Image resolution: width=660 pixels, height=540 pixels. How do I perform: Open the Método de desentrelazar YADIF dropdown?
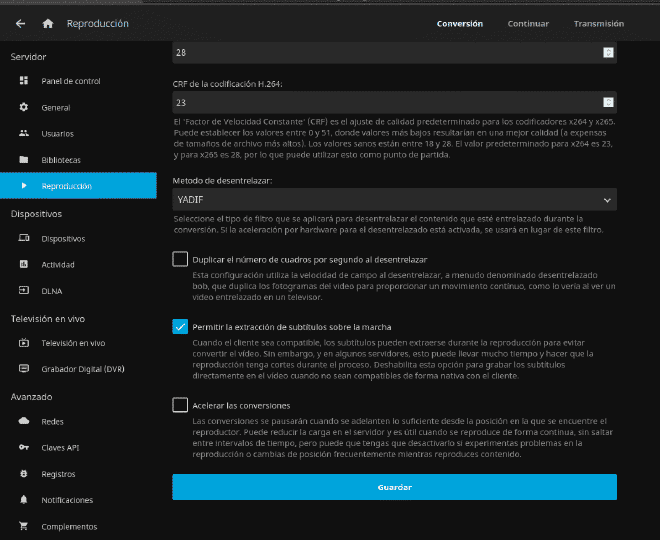[394, 200]
